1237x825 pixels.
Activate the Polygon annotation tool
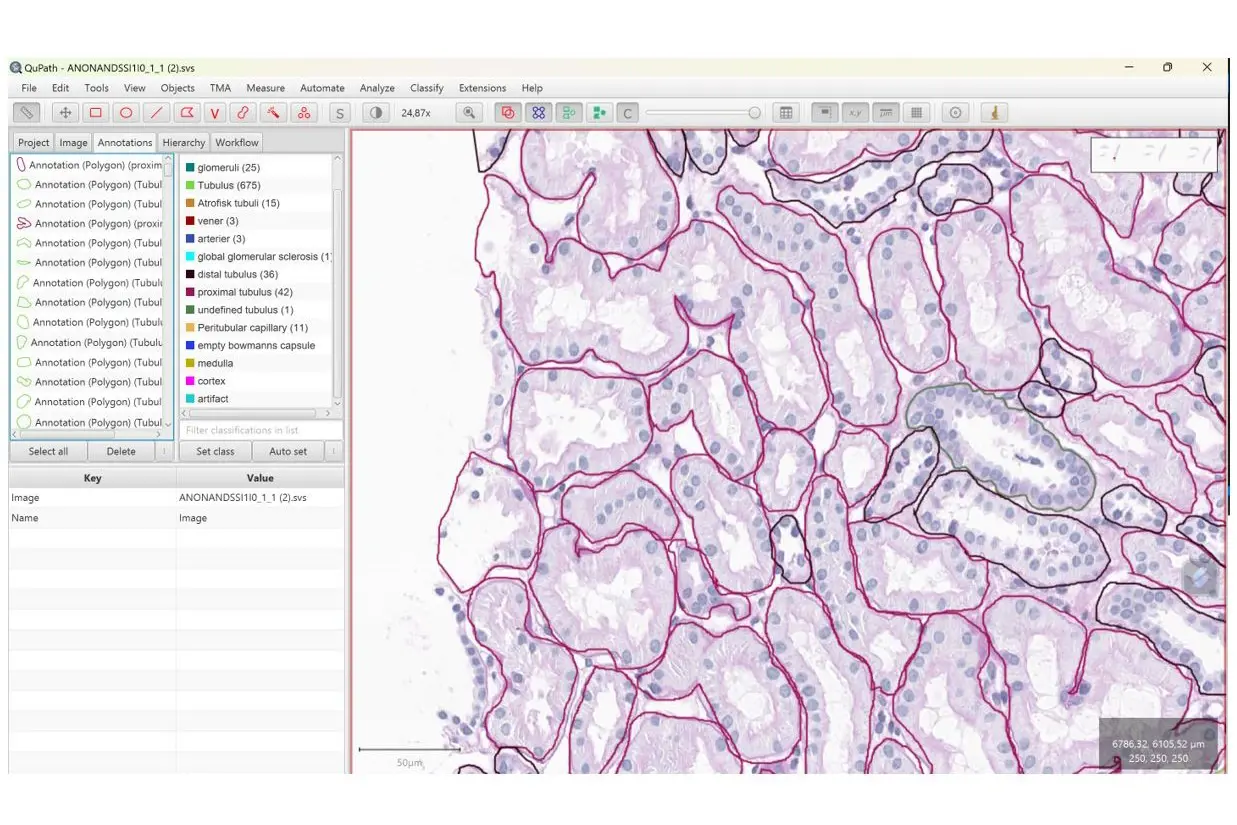point(185,113)
